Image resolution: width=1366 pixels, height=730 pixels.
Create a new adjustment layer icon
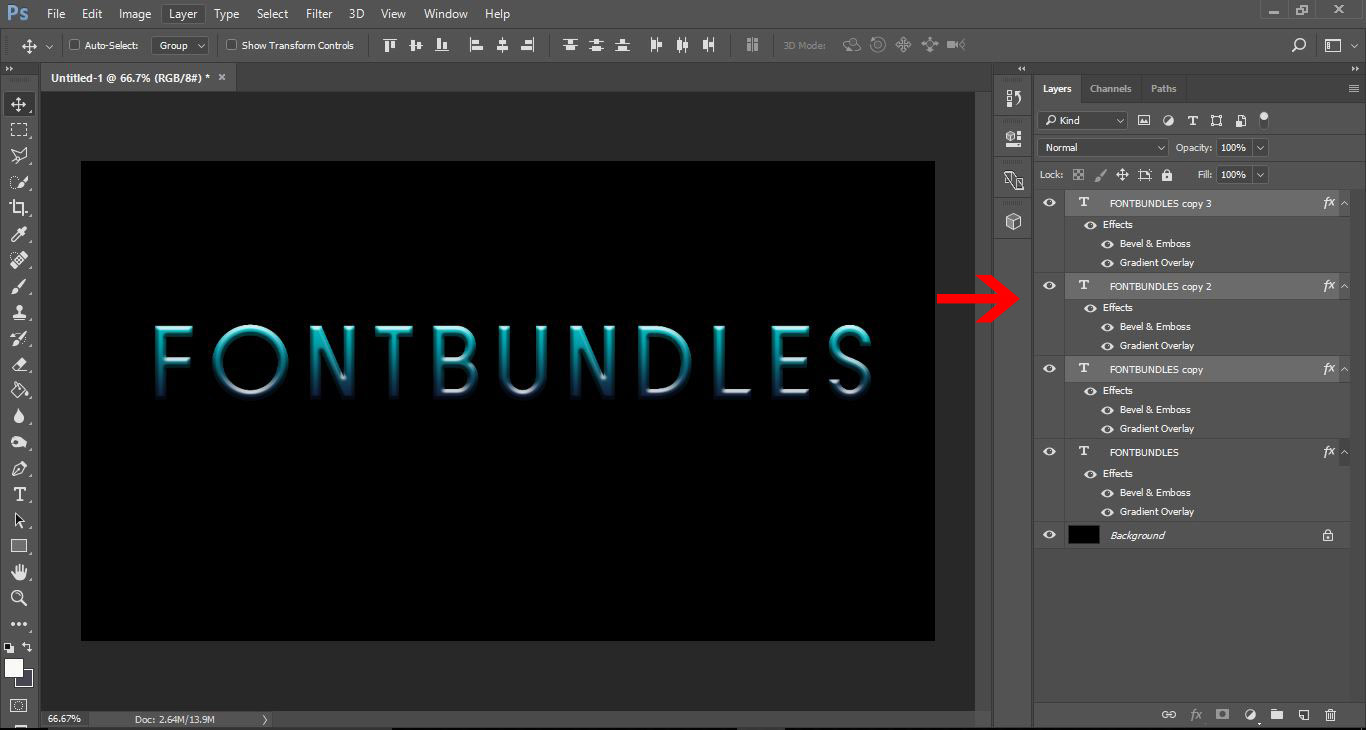1250,715
